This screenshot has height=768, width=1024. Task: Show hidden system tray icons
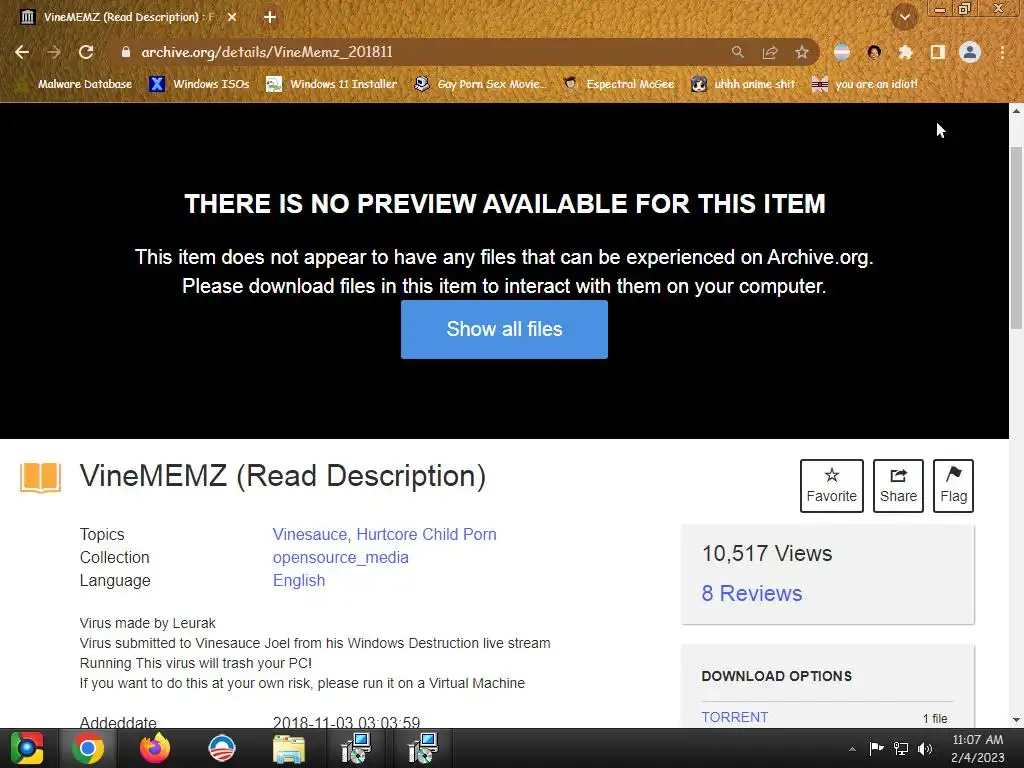click(x=852, y=749)
